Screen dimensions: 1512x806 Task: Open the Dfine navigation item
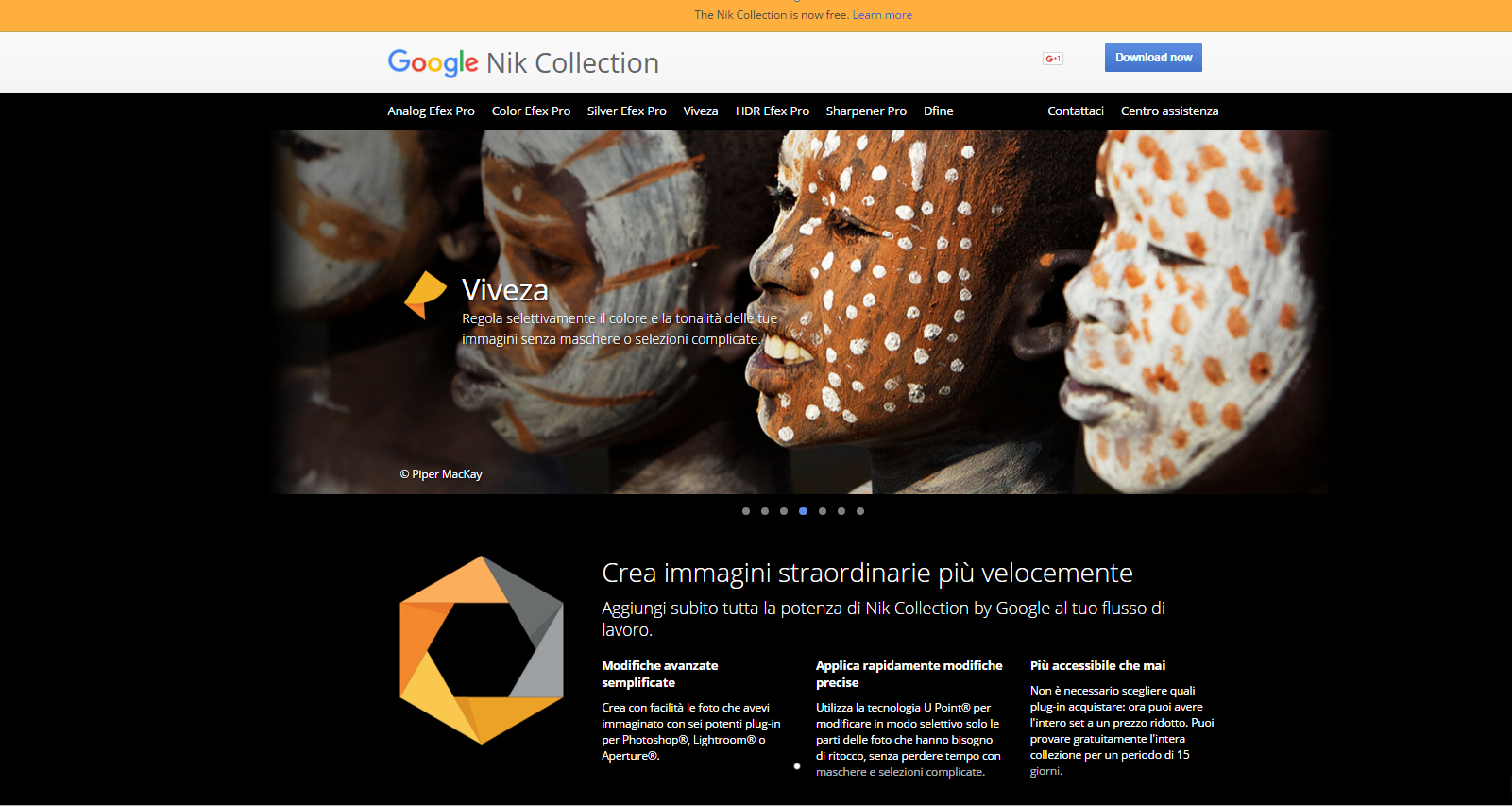click(x=938, y=111)
